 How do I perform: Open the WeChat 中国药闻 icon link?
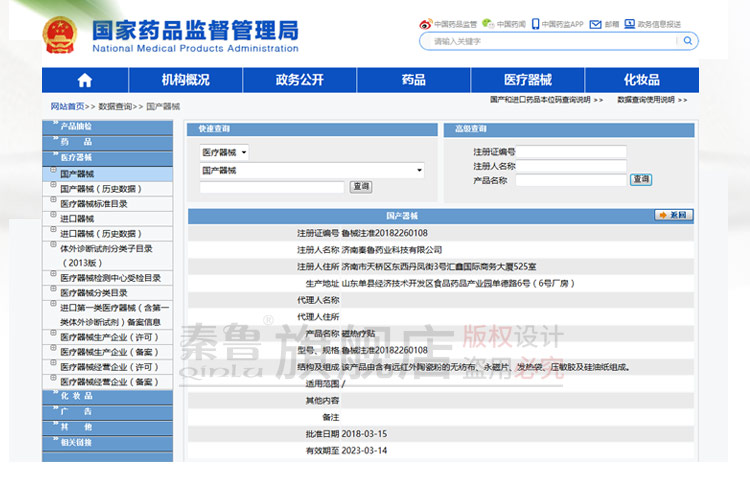click(488, 23)
